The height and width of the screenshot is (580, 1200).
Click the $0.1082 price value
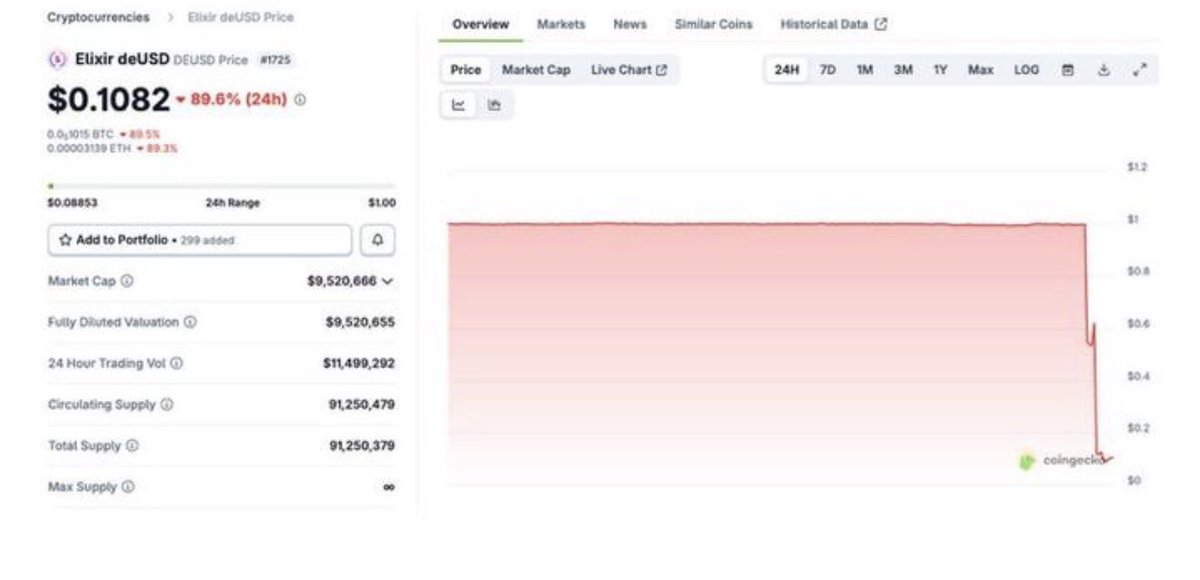109,99
